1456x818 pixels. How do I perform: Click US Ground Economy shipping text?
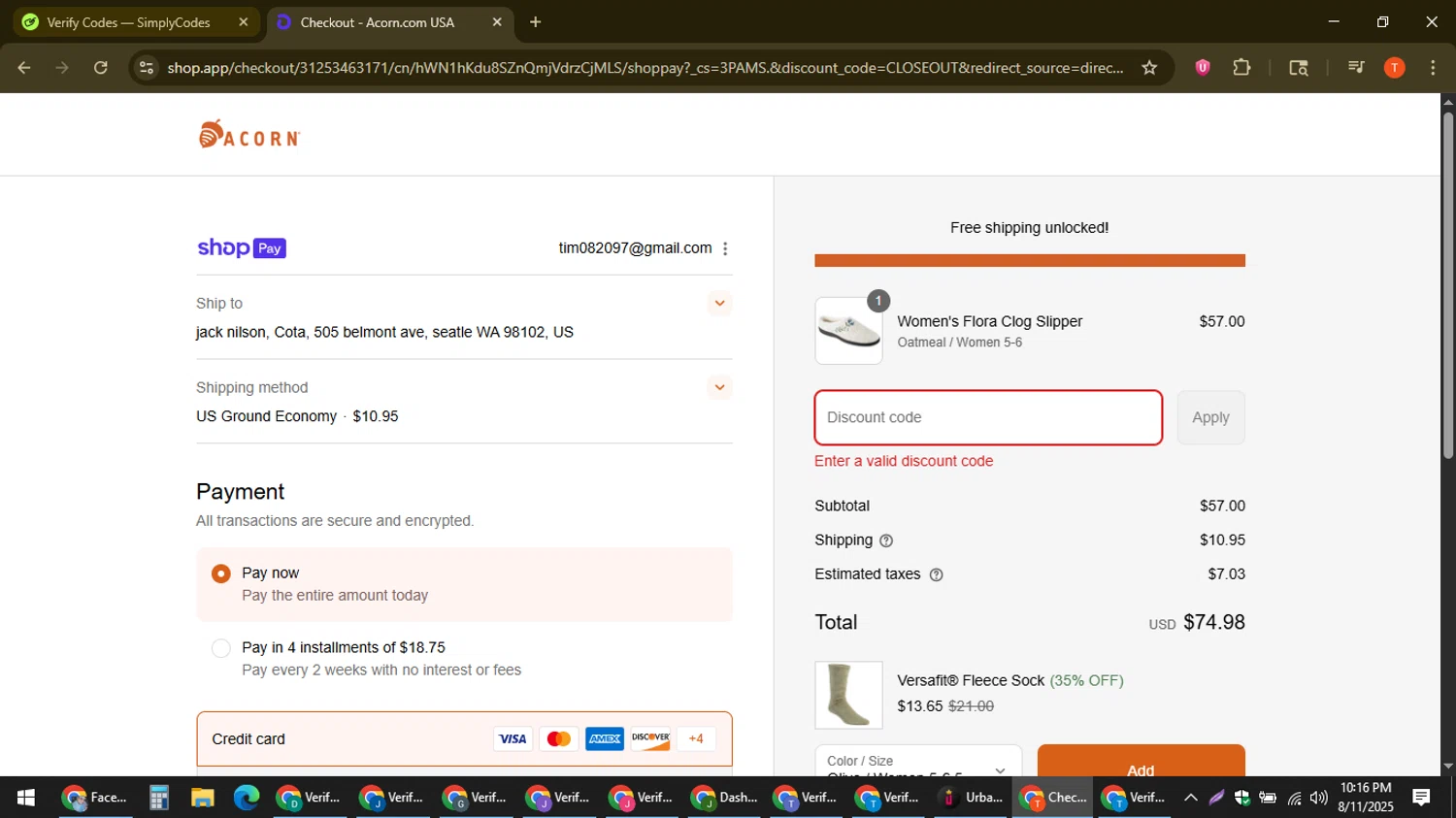click(x=266, y=416)
